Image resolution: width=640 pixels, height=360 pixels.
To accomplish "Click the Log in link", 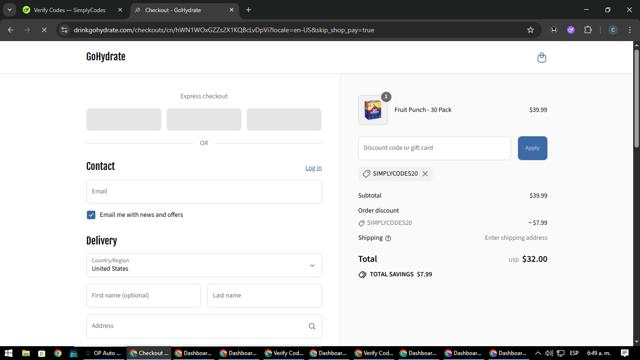I will (x=313, y=168).
